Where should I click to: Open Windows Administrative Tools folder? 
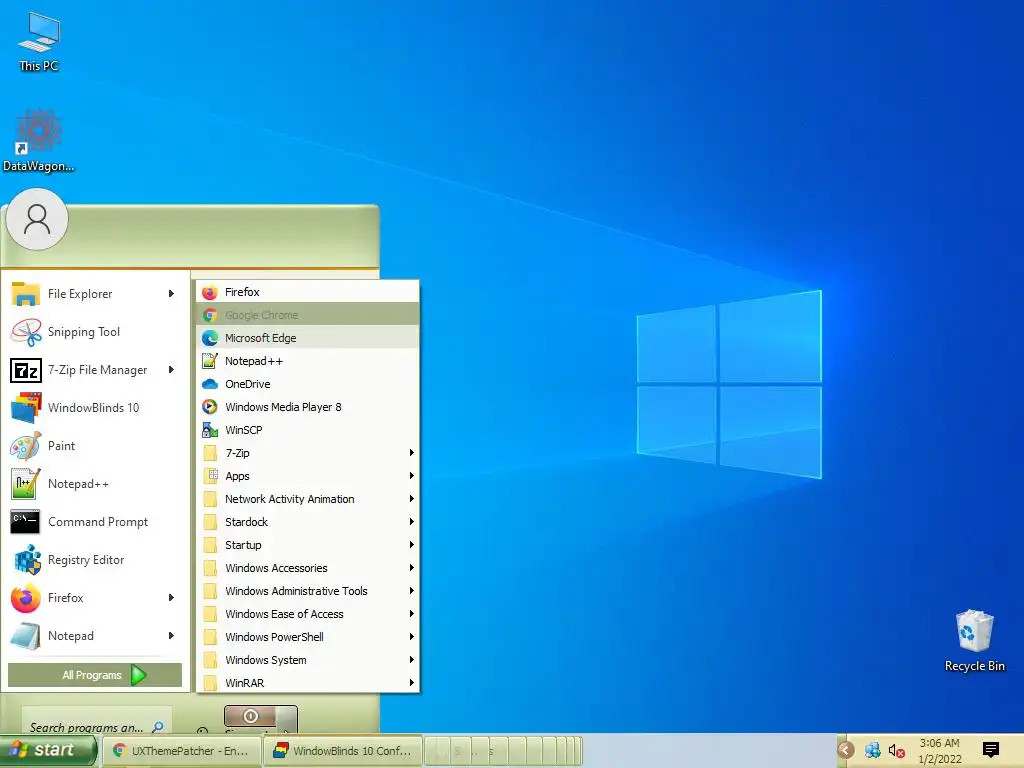click(x=308, y=591)
